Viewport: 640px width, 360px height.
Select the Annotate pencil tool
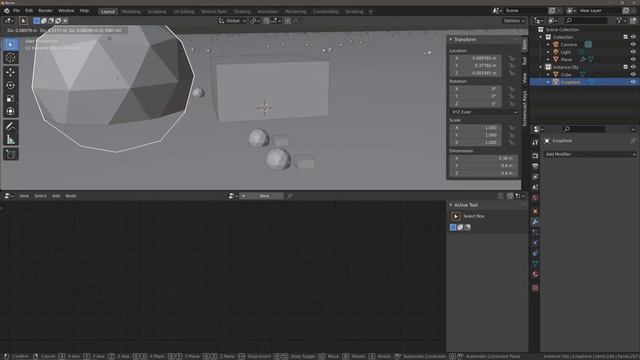(x=11, y=126)
